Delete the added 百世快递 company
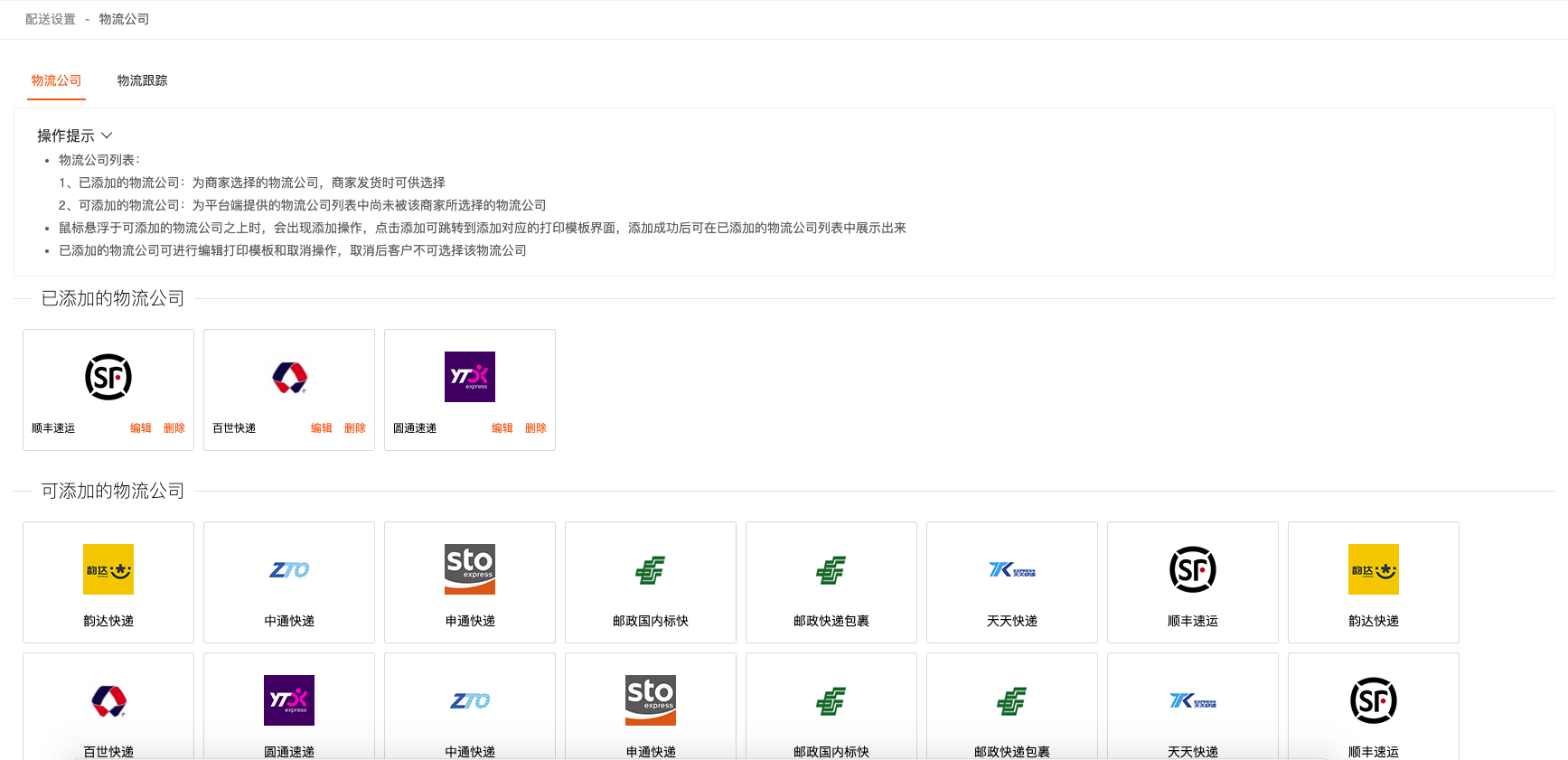Viewport: 1568px width, 760px height. coord(355,428)
